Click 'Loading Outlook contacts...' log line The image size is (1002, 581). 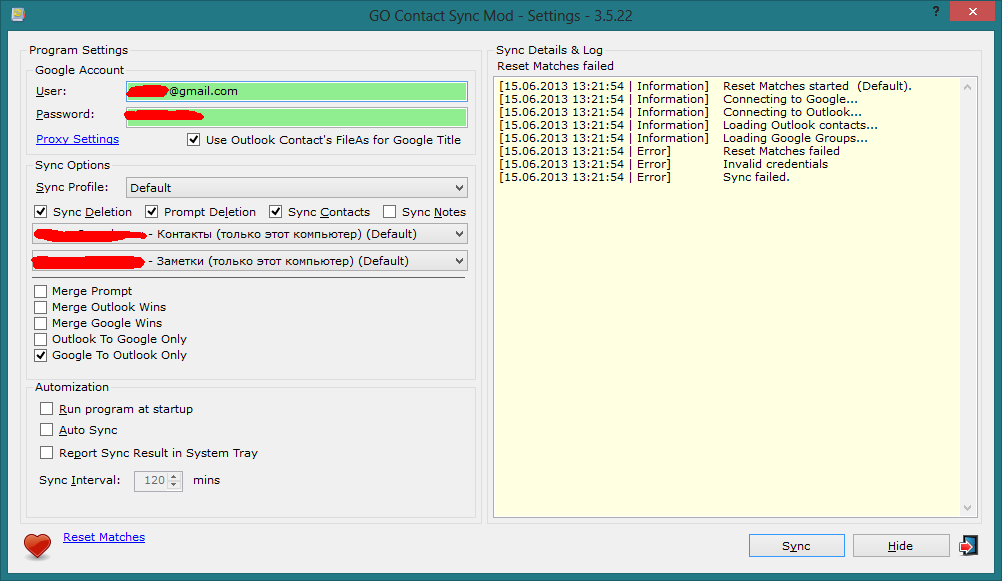coord(800,125)
